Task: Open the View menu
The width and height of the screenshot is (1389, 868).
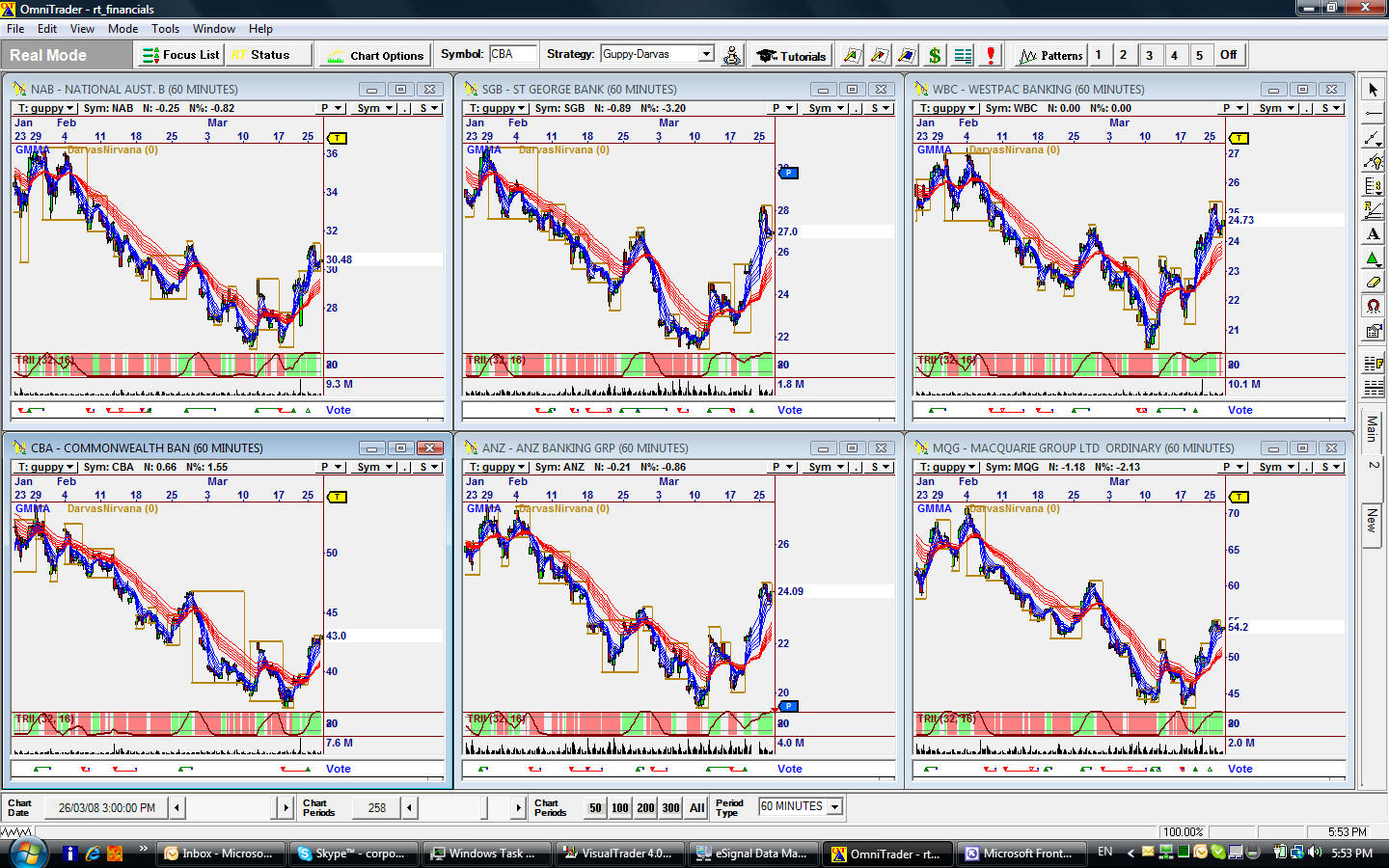Action: pos(82,29)
